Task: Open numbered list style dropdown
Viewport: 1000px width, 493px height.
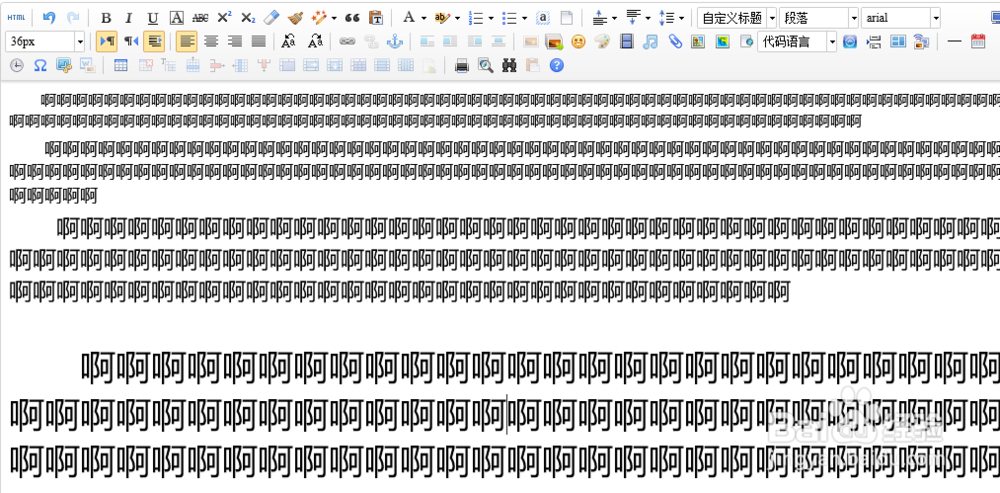Action: click(491, 18)
